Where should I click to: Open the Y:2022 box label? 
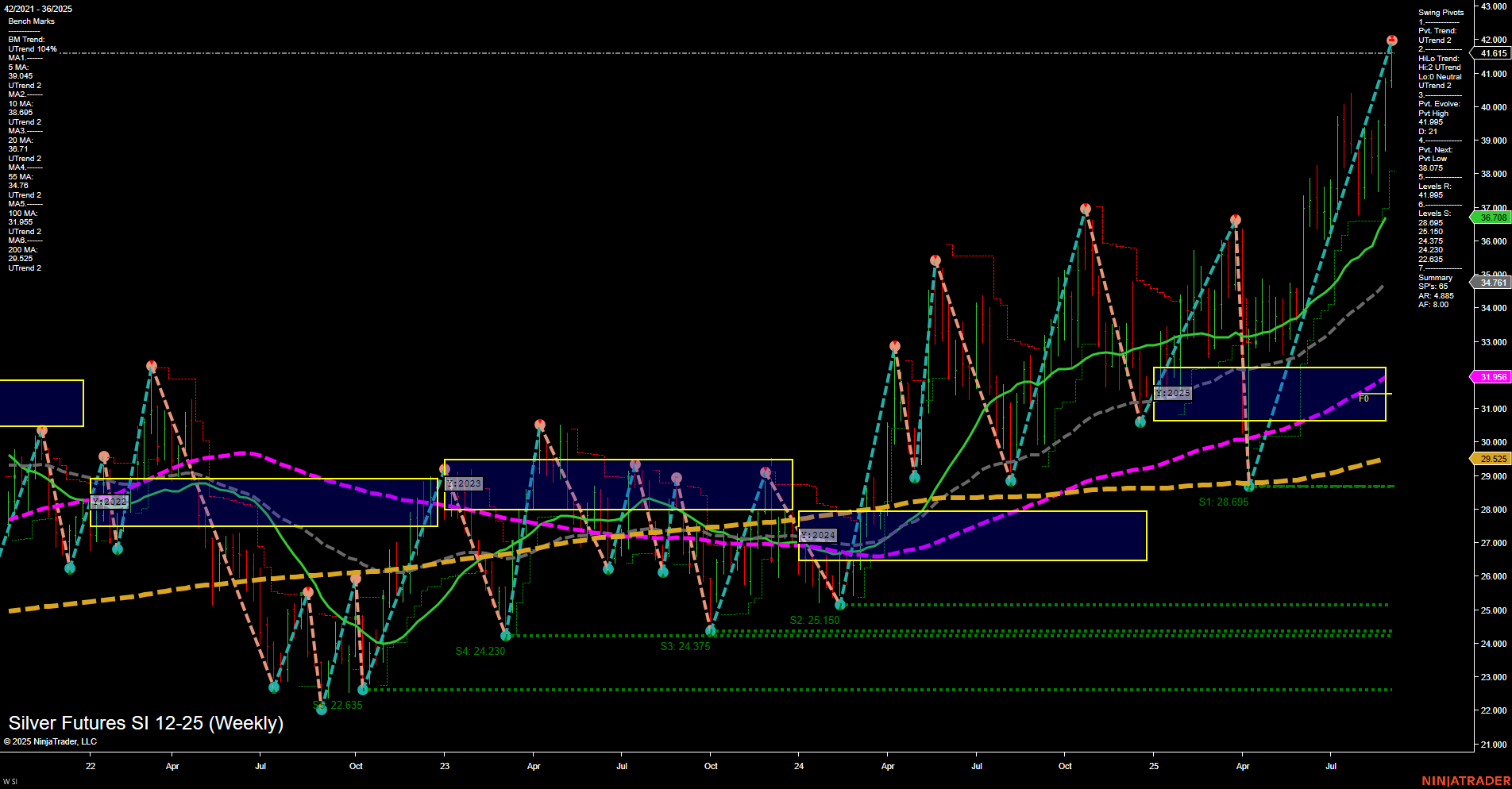coord(110,502)
